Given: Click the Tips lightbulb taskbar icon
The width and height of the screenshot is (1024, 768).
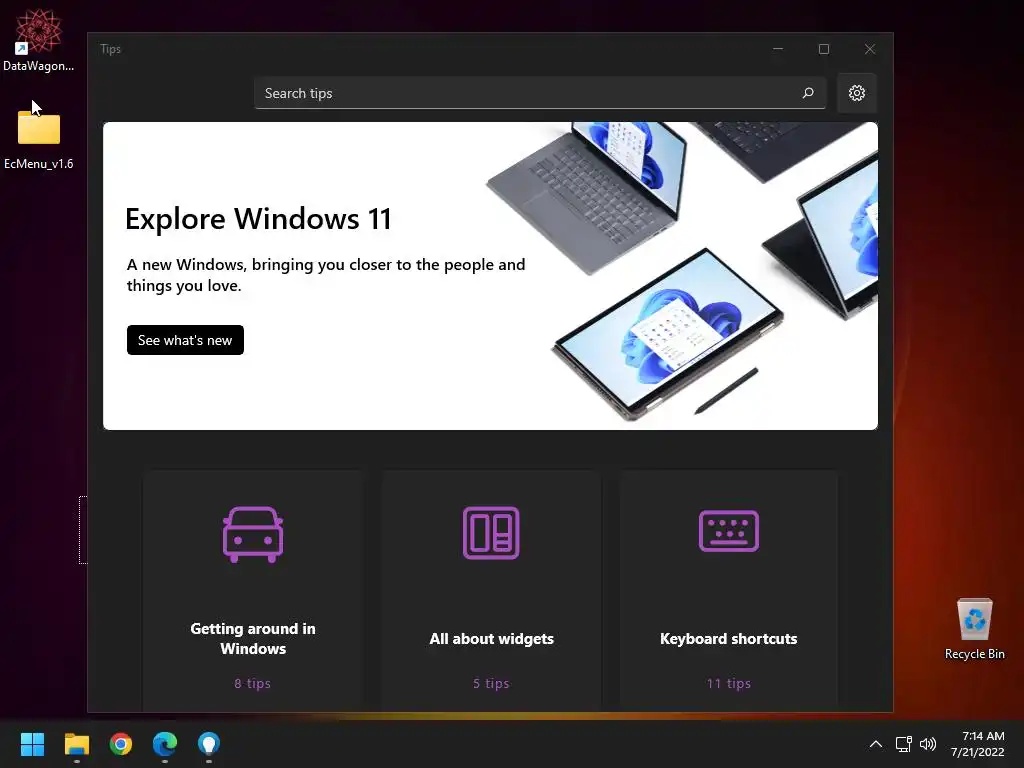Looking at the screenshot, I should coord(208,744).
